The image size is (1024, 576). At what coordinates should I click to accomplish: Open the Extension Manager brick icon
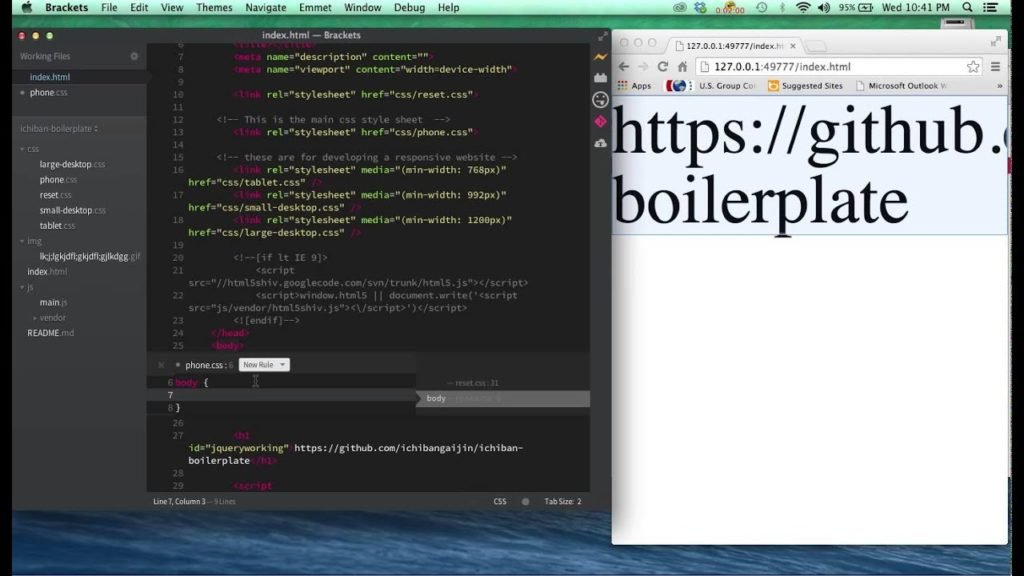[600, 78]
